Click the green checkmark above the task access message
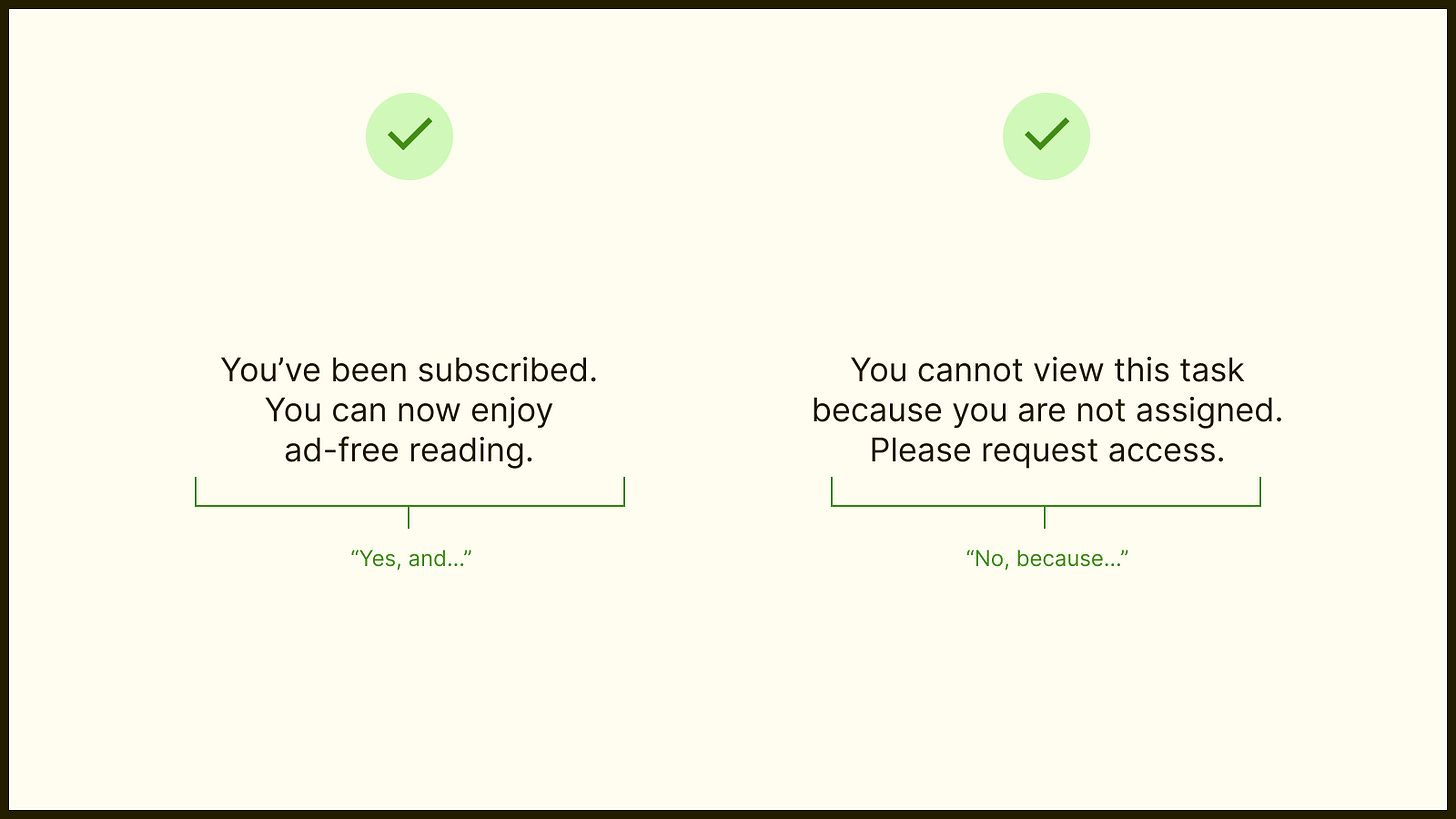This screenshot has height=819, width=1456. pos(1046,136)
